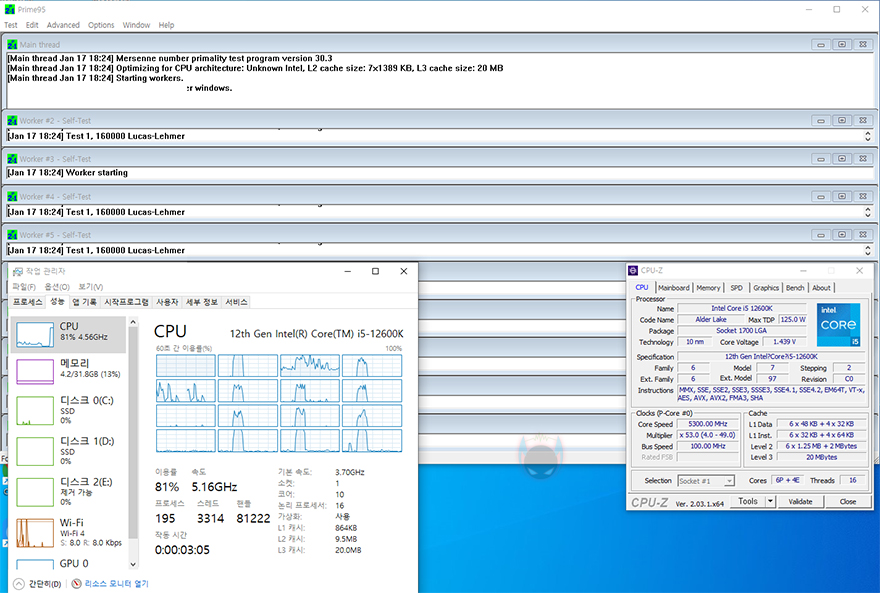
Task: Open the Advanced menu in Prime95
Action: click(63, 25)
